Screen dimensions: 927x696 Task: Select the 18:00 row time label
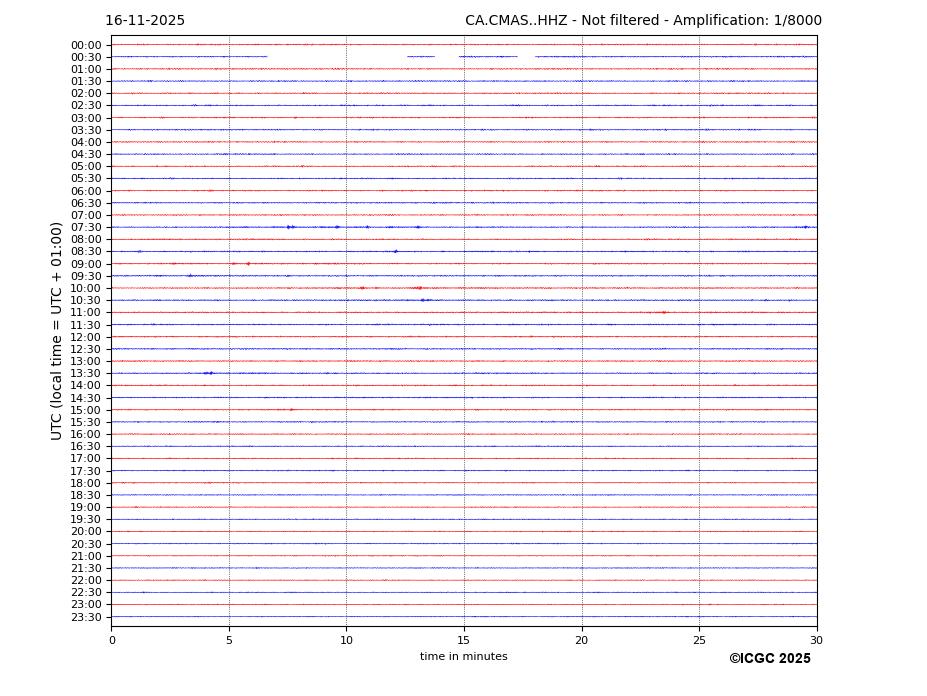(85, 483)
